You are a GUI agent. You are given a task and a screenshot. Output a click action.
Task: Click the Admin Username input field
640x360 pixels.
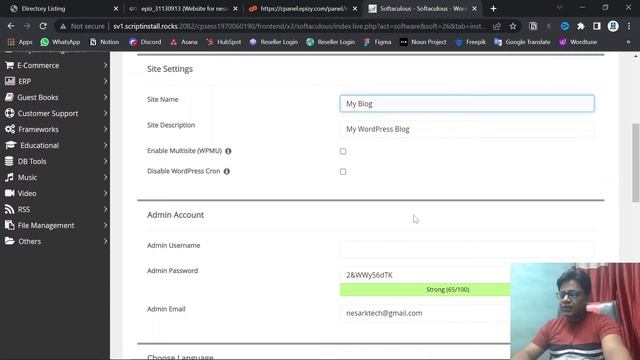tap(467, 249)
